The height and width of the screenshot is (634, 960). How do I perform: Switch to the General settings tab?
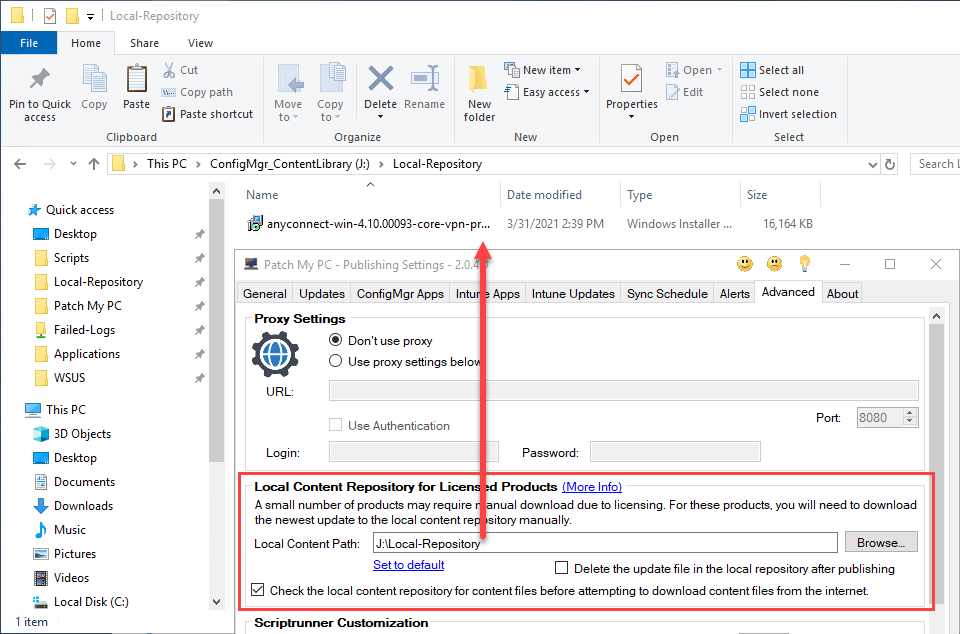coord(264,294)
